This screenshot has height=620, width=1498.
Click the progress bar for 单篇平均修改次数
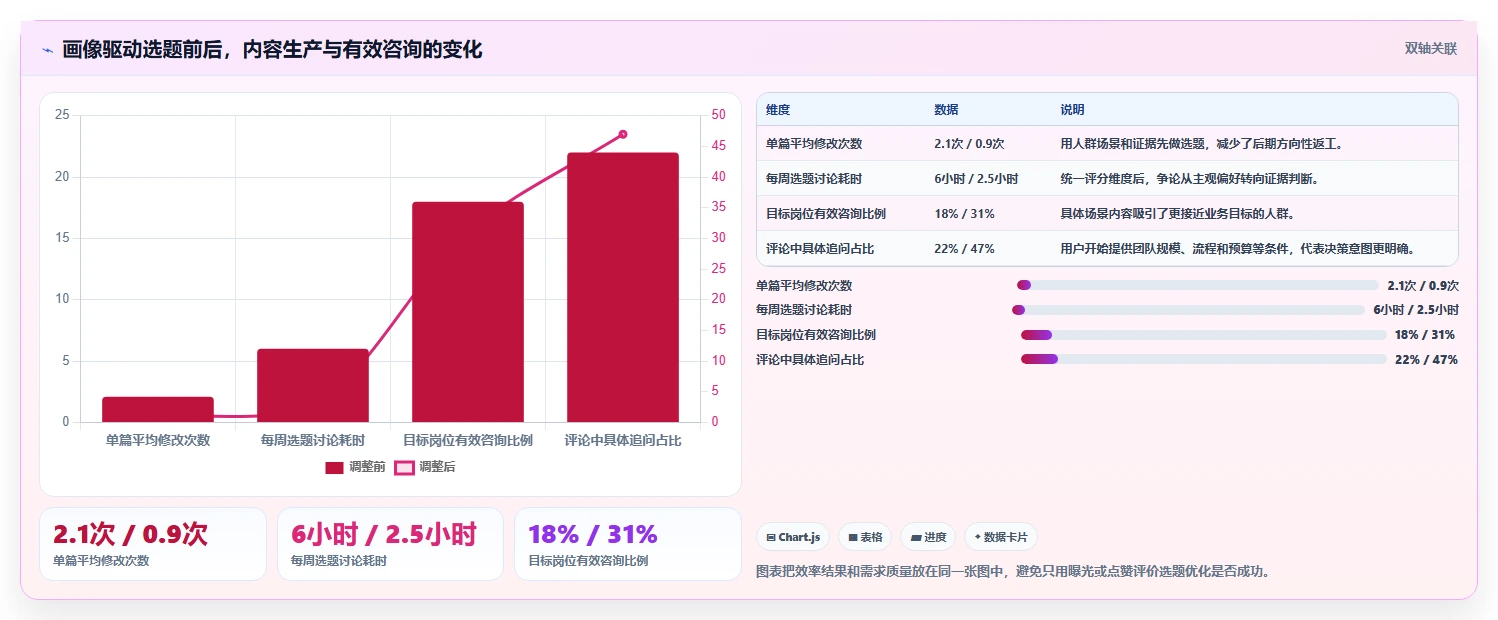[1198, 286]
